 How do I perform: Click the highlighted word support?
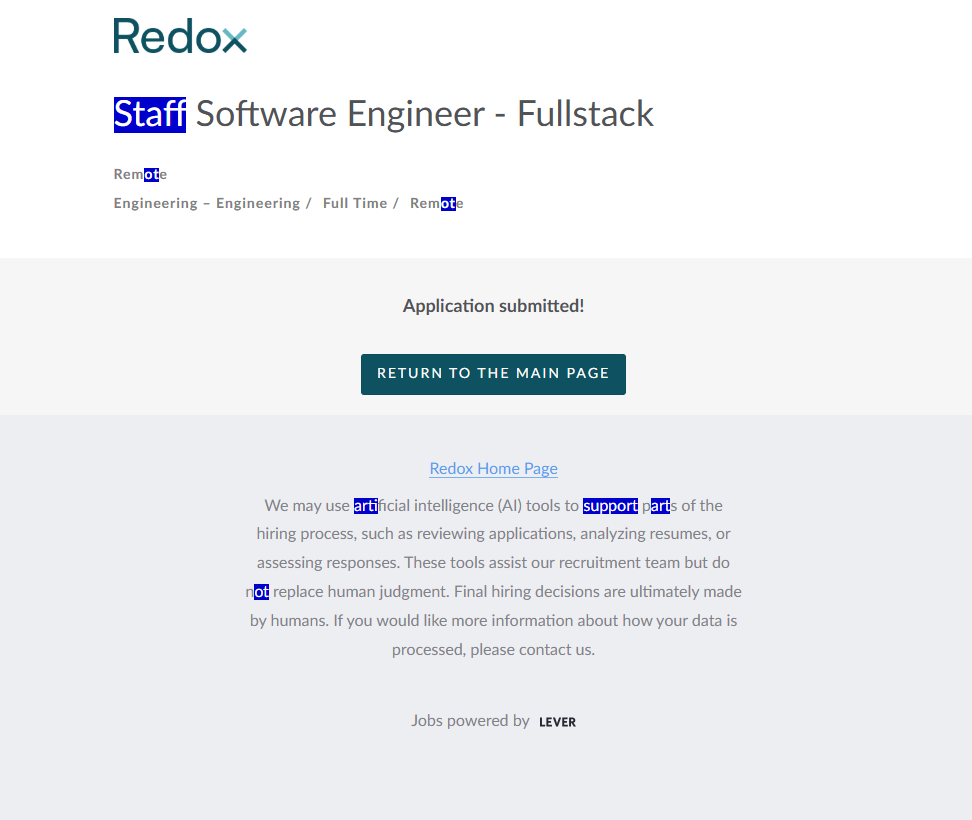pos(610,505)
